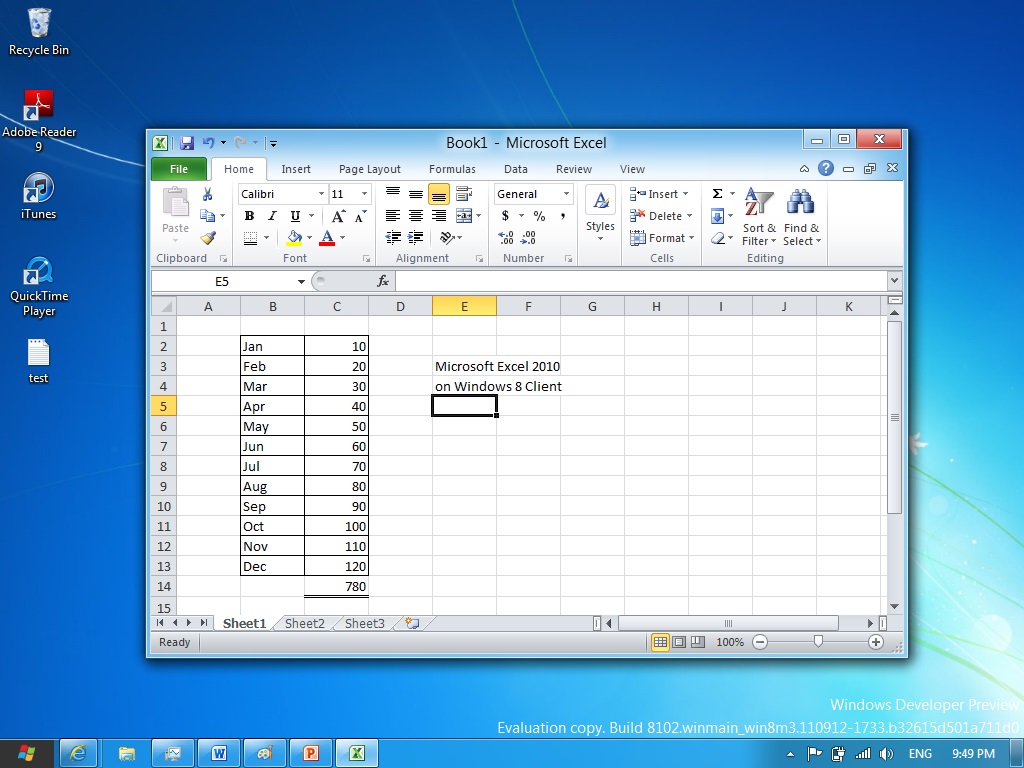Click the Accounting Number Format dollar icon
This screenshot has width=1024, height=768.
coord(505,216)
